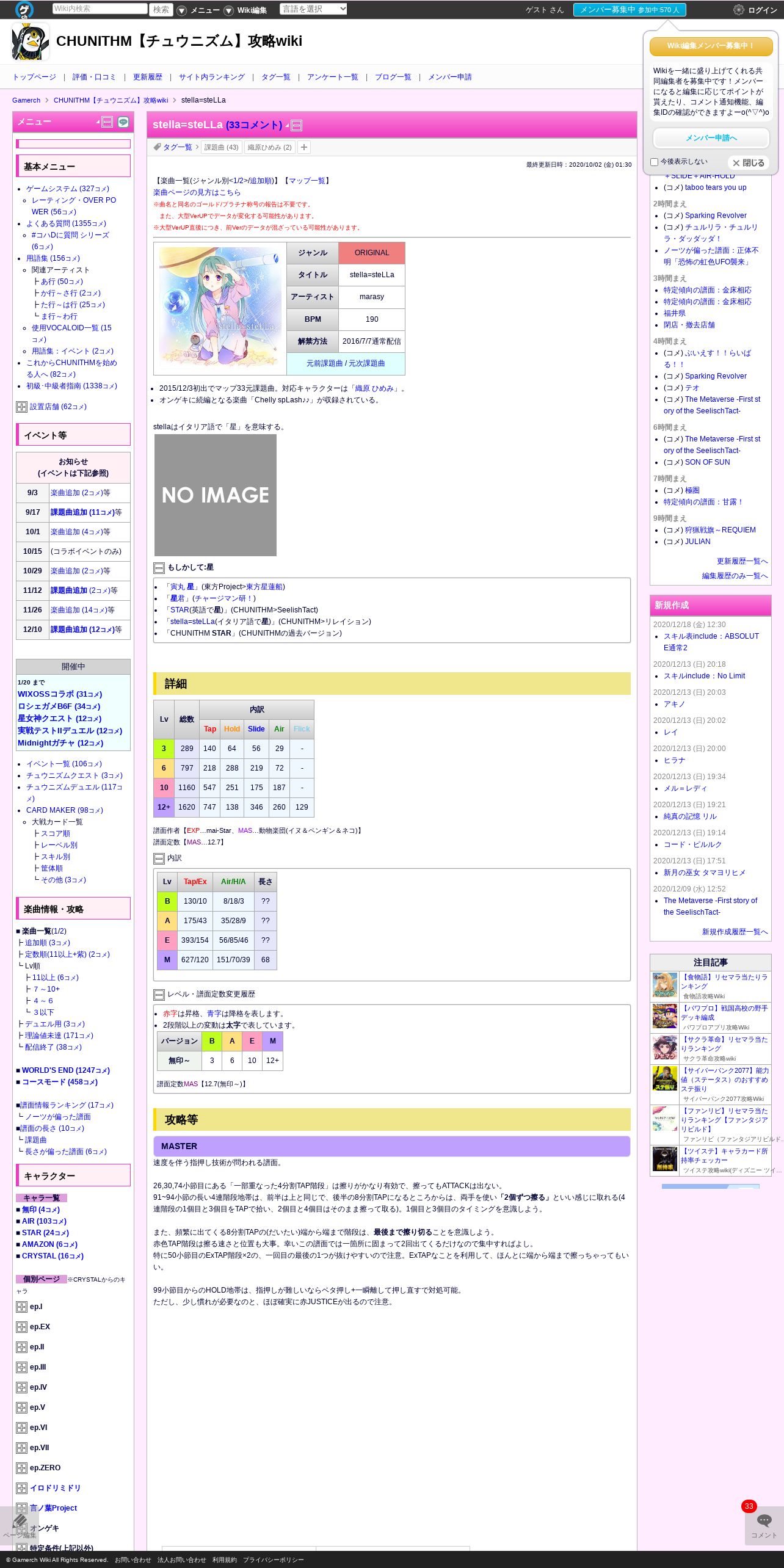Open WIXOSSコラボ event link
784x1568 pixels.
60,694
